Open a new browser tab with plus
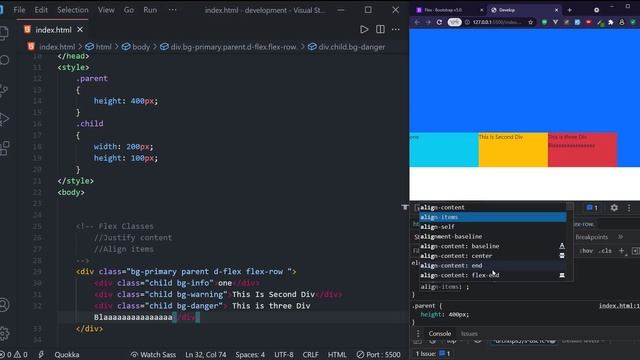 tap(570, 10)
